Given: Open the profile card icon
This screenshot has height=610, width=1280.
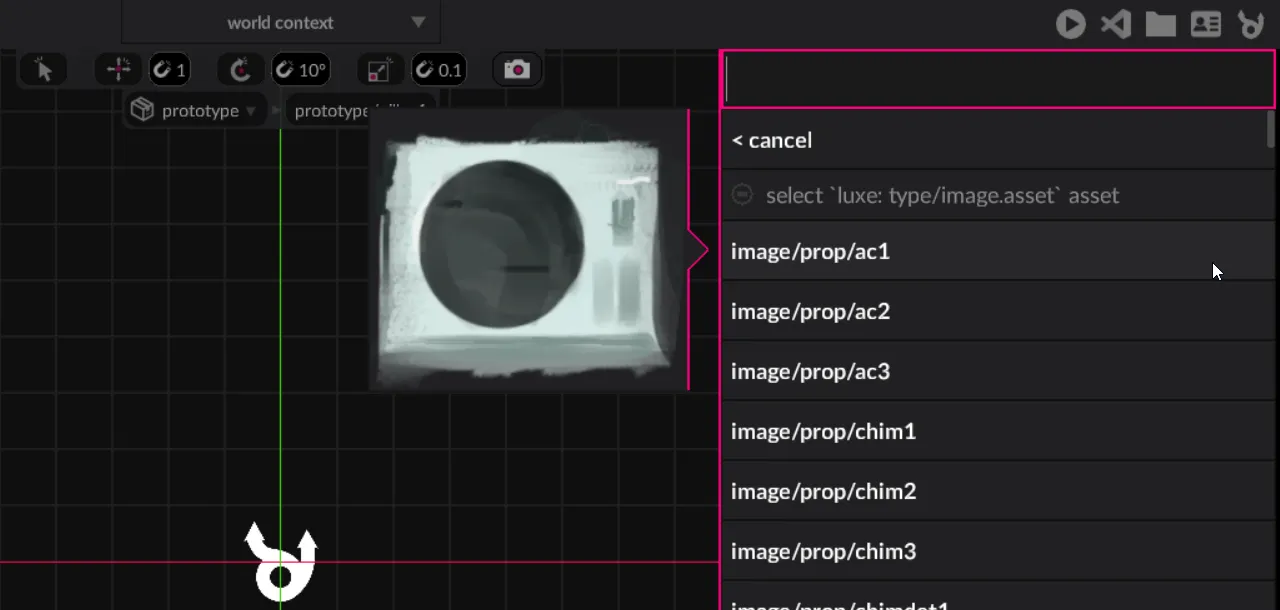Looking at the screenshot, I should 1206,24.
